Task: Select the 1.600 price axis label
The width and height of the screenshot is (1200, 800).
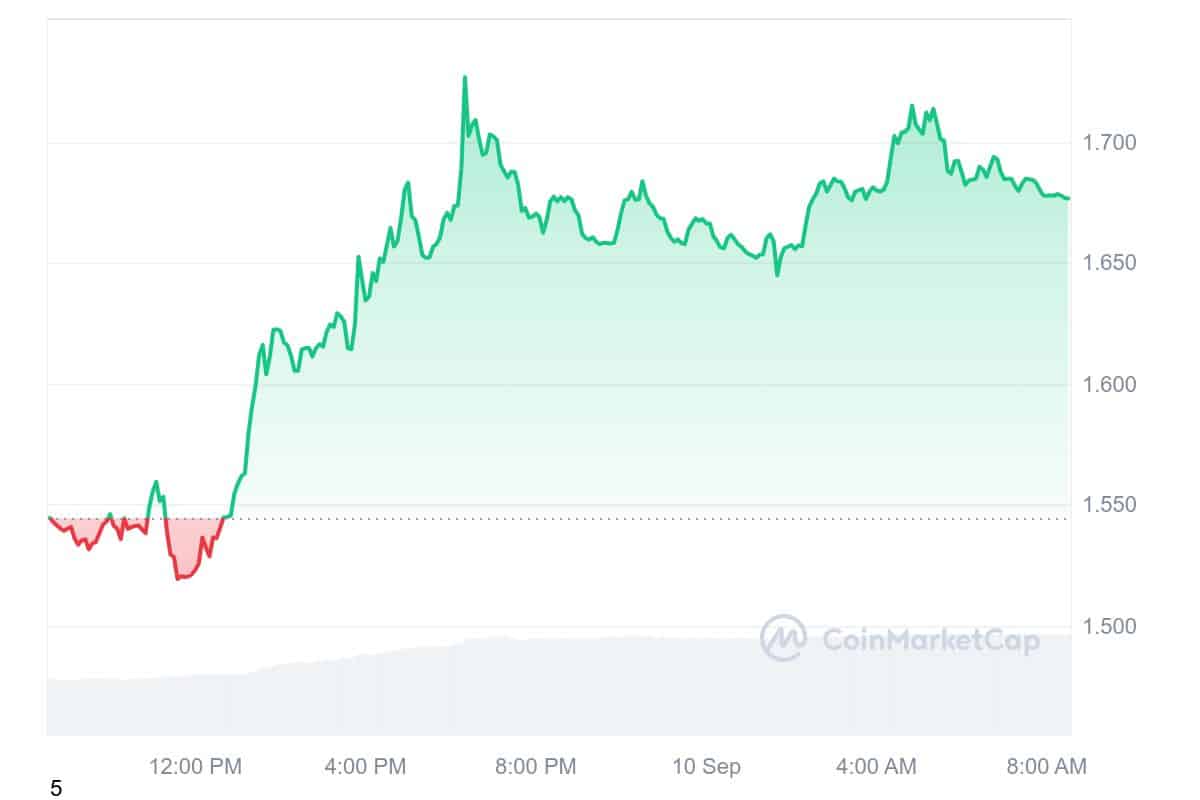Action: point(1110,385)
